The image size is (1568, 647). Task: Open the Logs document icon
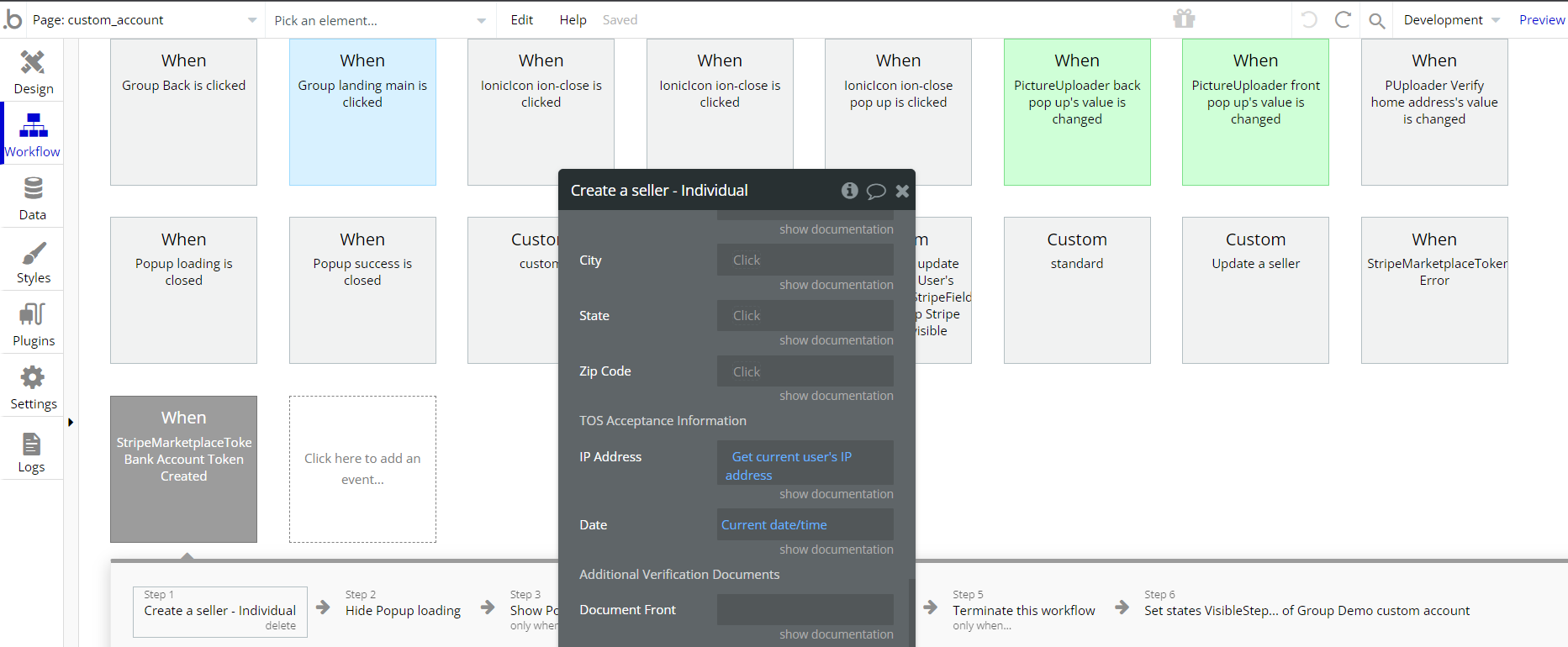pyautogui.click(x=32, y=444)
